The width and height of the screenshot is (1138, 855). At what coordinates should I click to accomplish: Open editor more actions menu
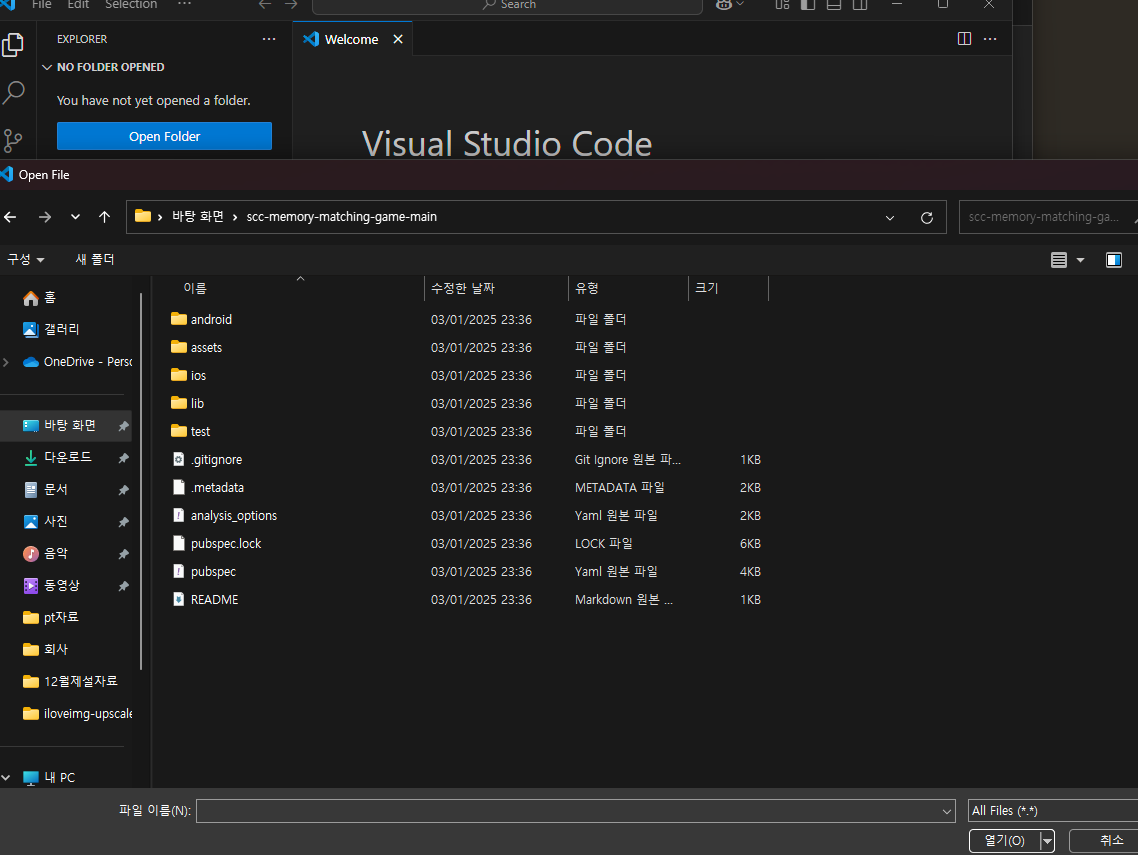tap(990, 39)
